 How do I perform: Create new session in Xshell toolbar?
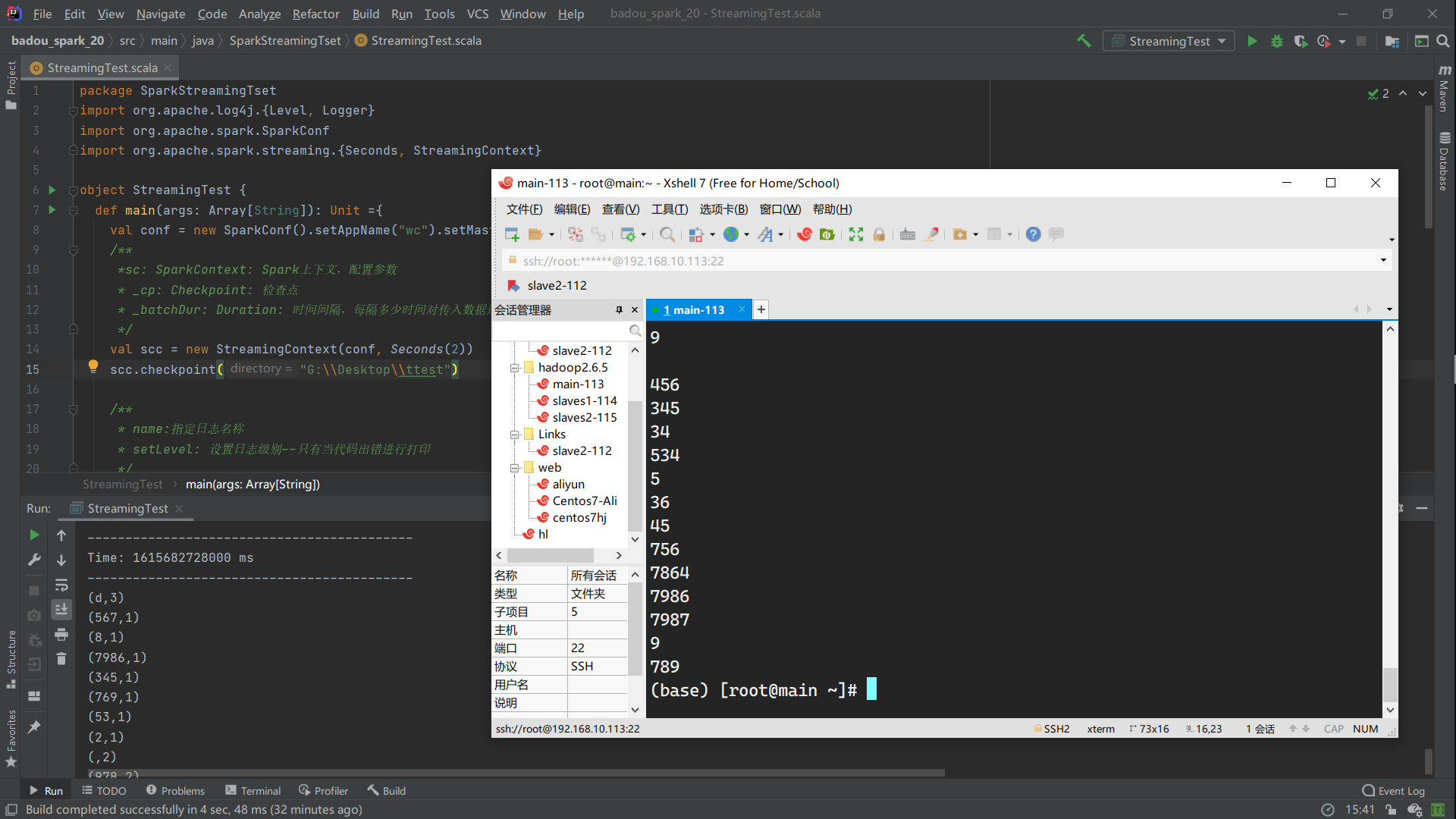(512, 234)
